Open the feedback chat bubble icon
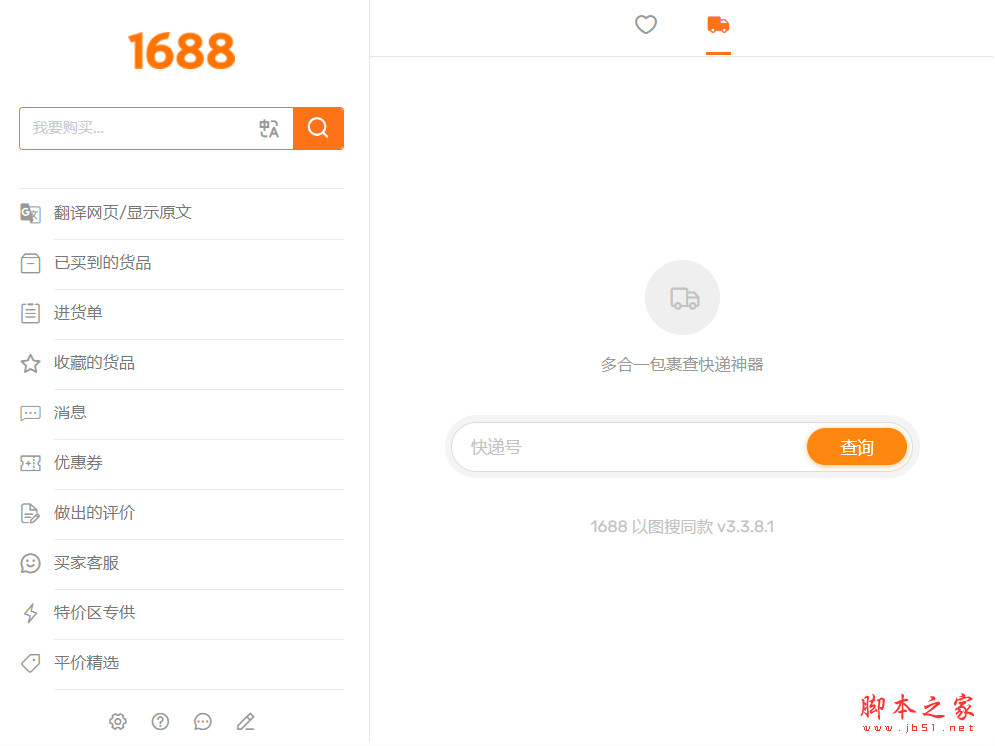Image resolution: width=995 pixels, height=746 pixels. coord(203,721)
